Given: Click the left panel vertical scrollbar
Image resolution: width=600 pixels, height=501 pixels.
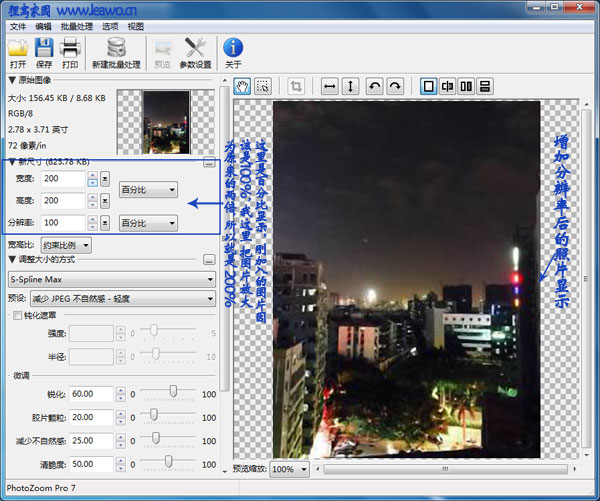Looking at the screenshot, I should [x=225, y=237].
